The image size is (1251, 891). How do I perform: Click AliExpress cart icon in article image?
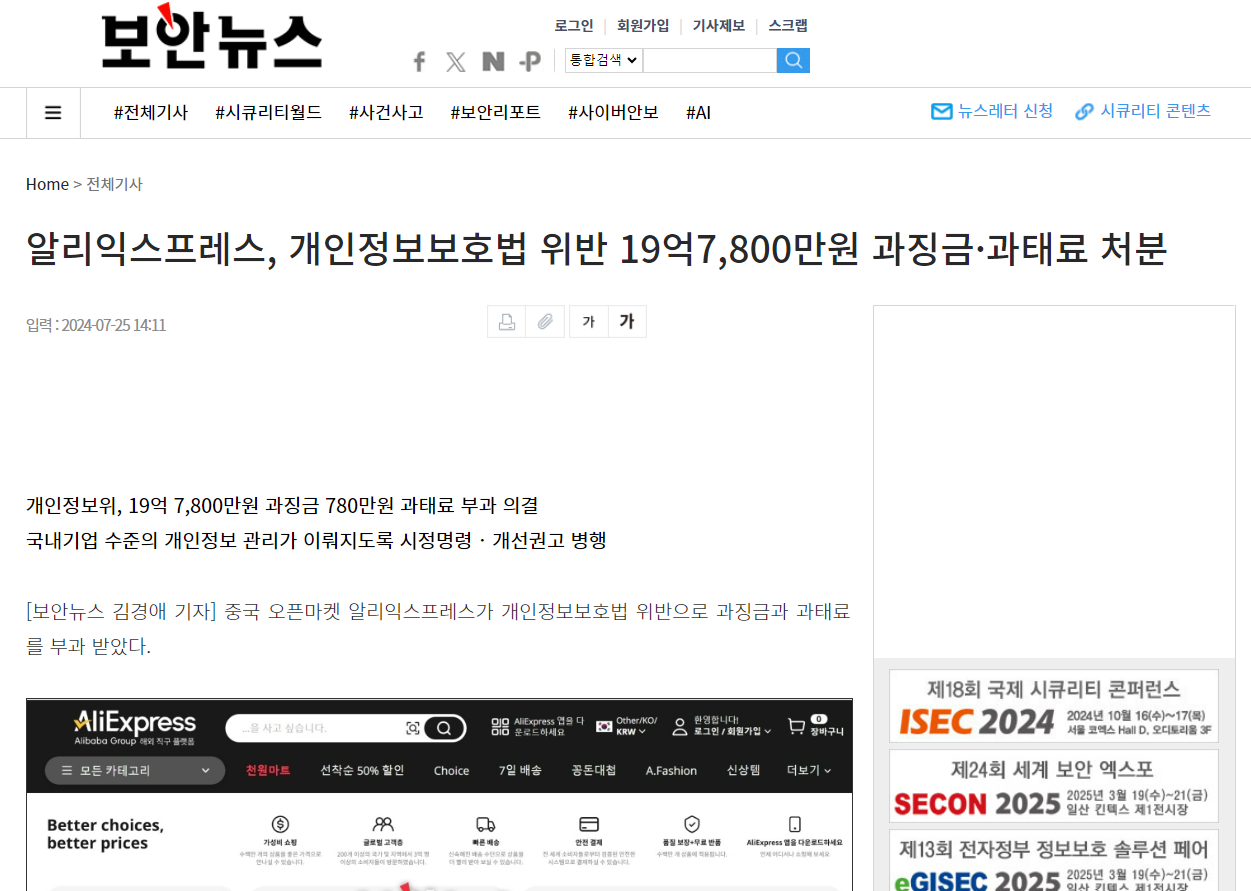(x=797, y=727)
